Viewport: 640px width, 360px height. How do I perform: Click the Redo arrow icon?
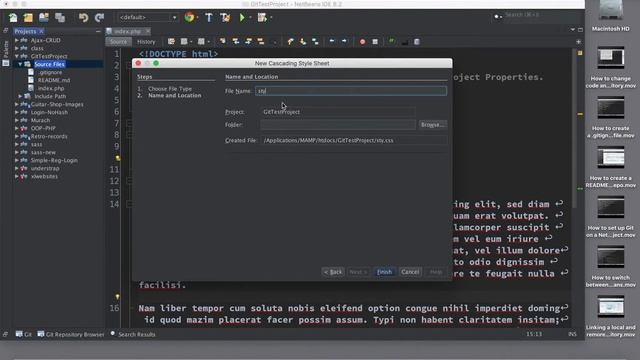click(99, 18)
